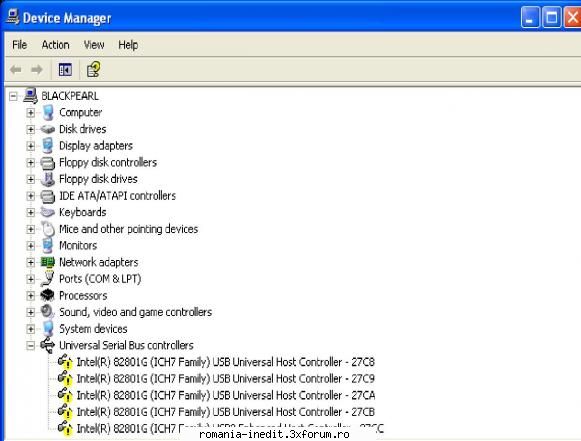Click the Floppy disk controllers icon
This screenshot has width=581, height=441.
pos(47,163)
